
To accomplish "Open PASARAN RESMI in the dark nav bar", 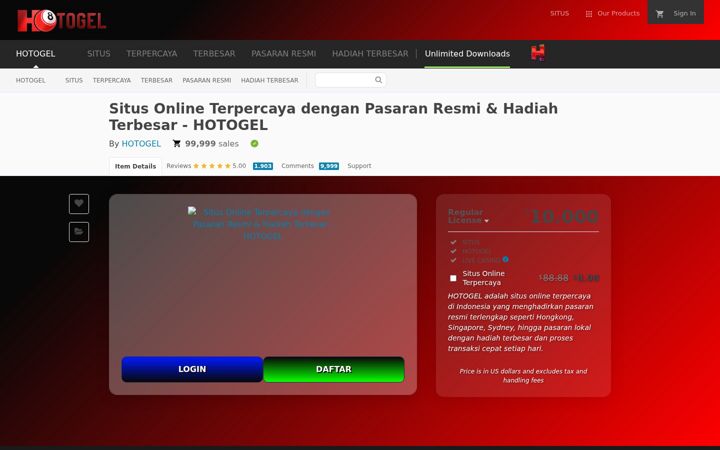I will pos(283,54).
